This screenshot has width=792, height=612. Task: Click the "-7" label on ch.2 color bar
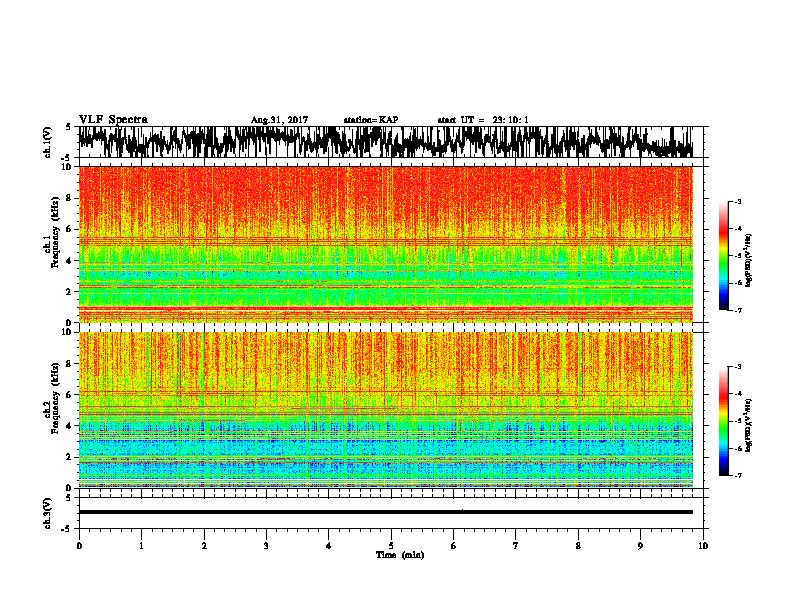point(737,475)
